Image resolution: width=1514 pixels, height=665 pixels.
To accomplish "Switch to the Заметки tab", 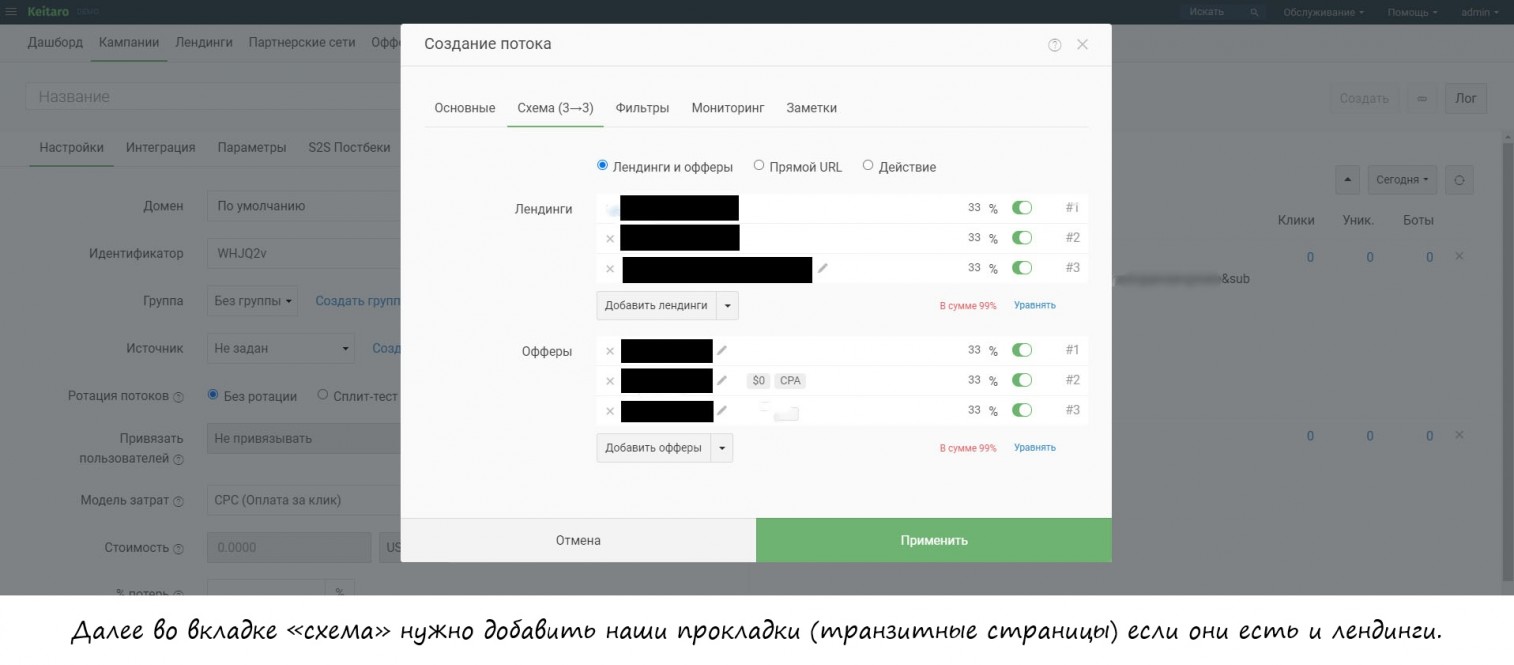I will tap(812, 108).
